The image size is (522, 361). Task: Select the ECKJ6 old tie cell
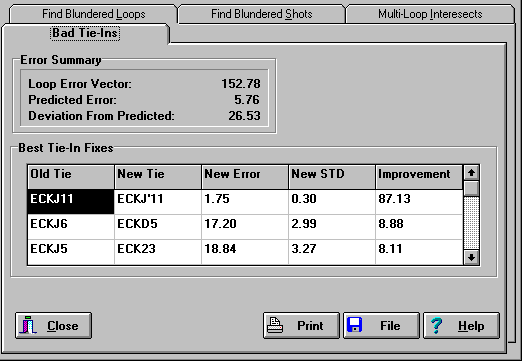tap(71, 227)
